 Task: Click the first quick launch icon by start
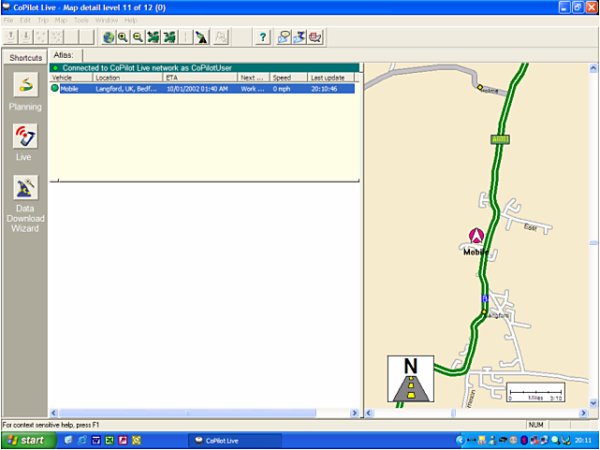[69, 440]
